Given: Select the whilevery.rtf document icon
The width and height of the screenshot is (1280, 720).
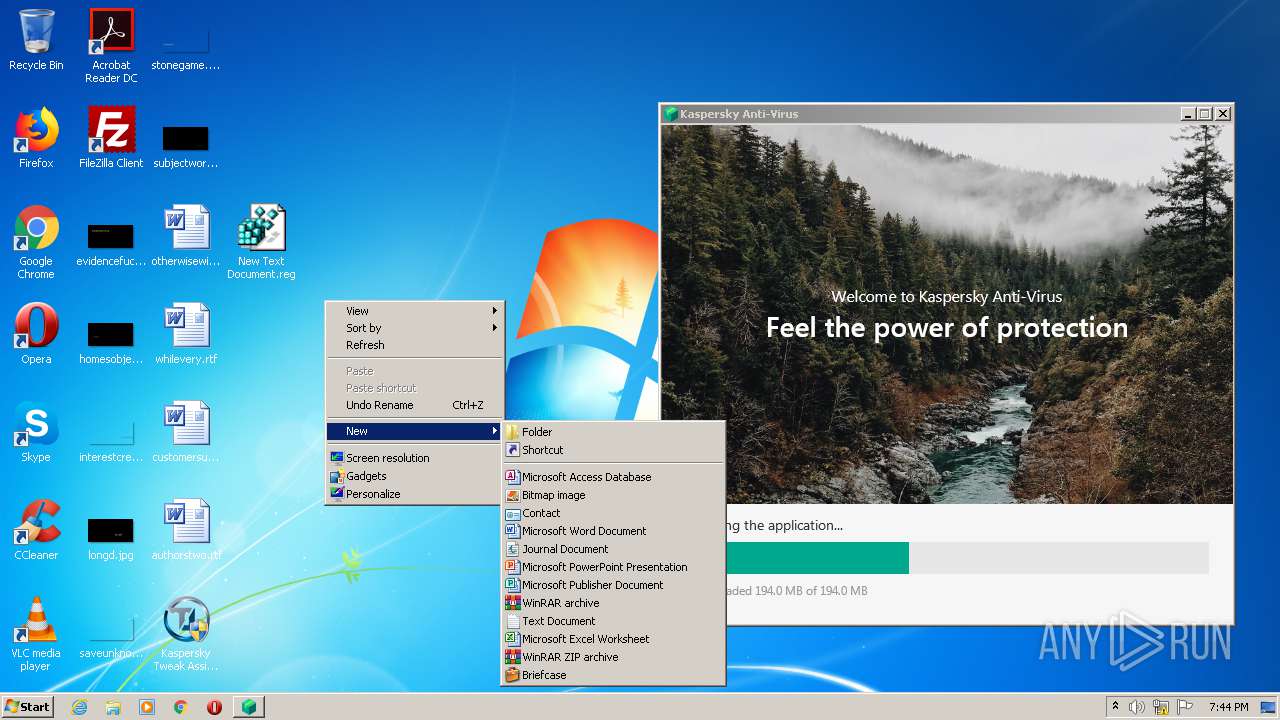Looking at the screenshot, I should [185, 334].
